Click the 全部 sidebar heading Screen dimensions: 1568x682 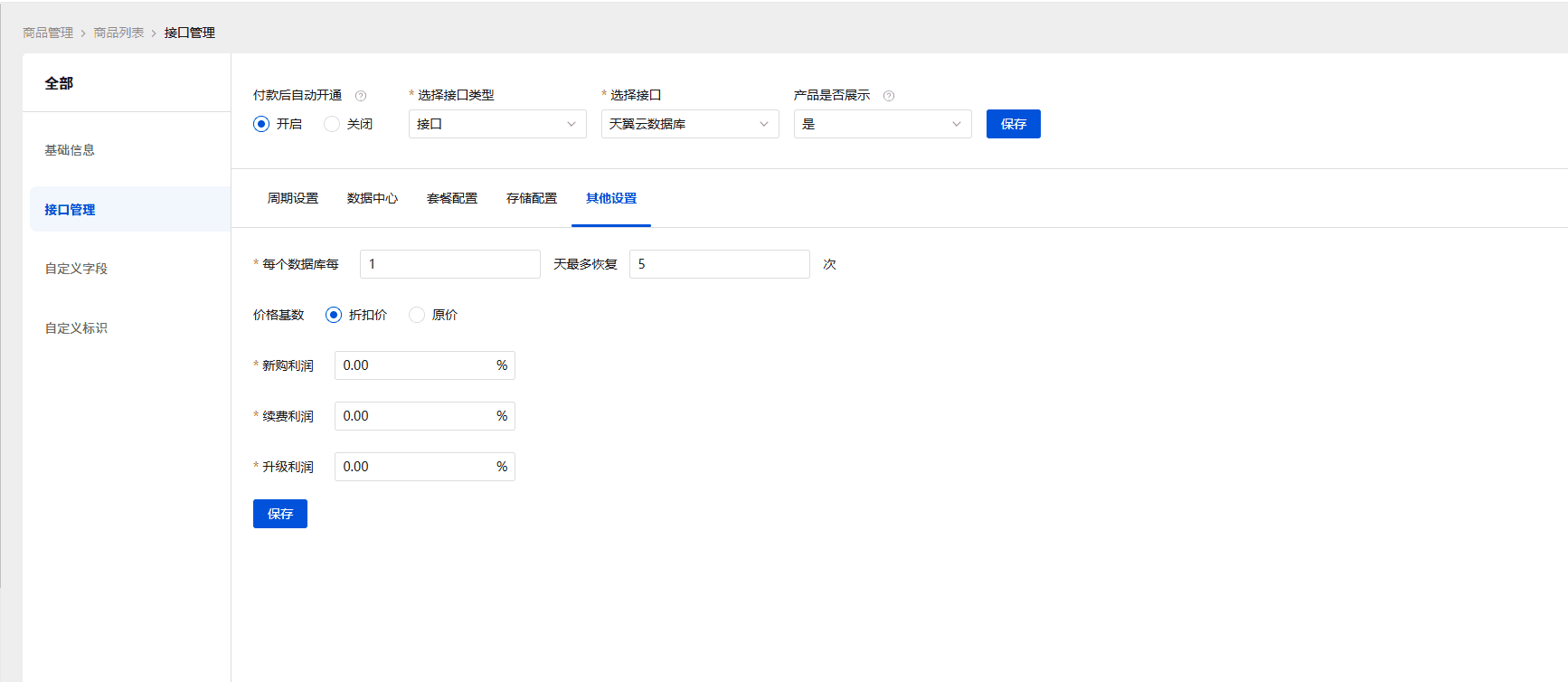(59, 83)
